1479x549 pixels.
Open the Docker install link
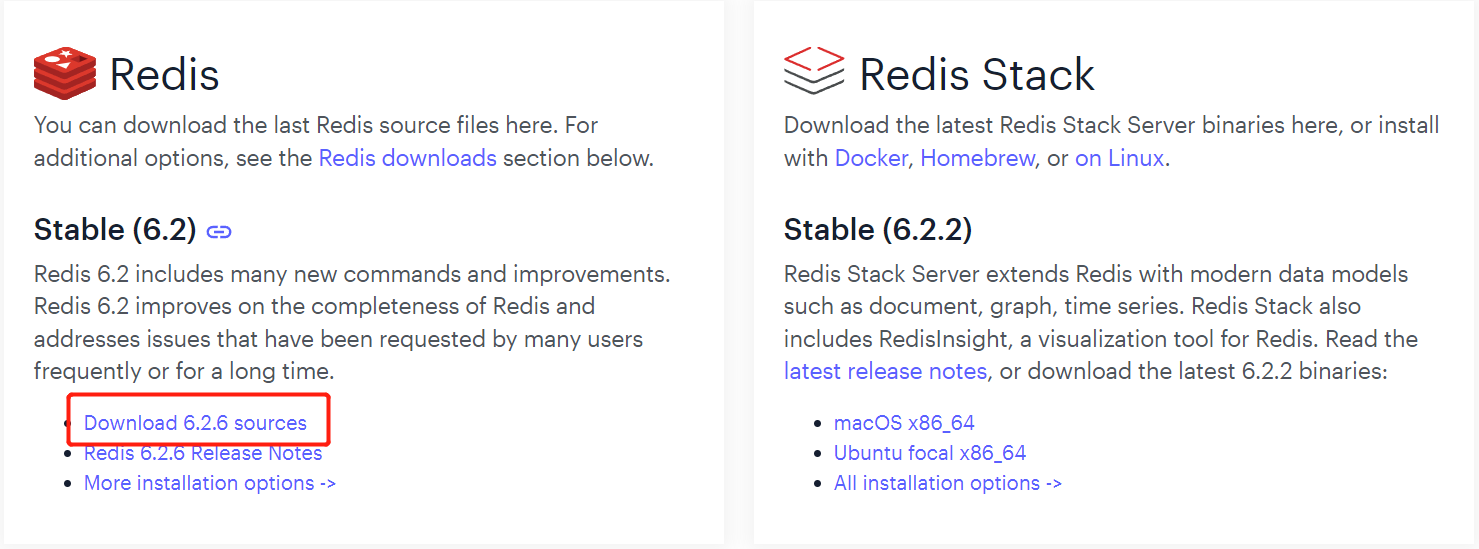tap(871, 158)
